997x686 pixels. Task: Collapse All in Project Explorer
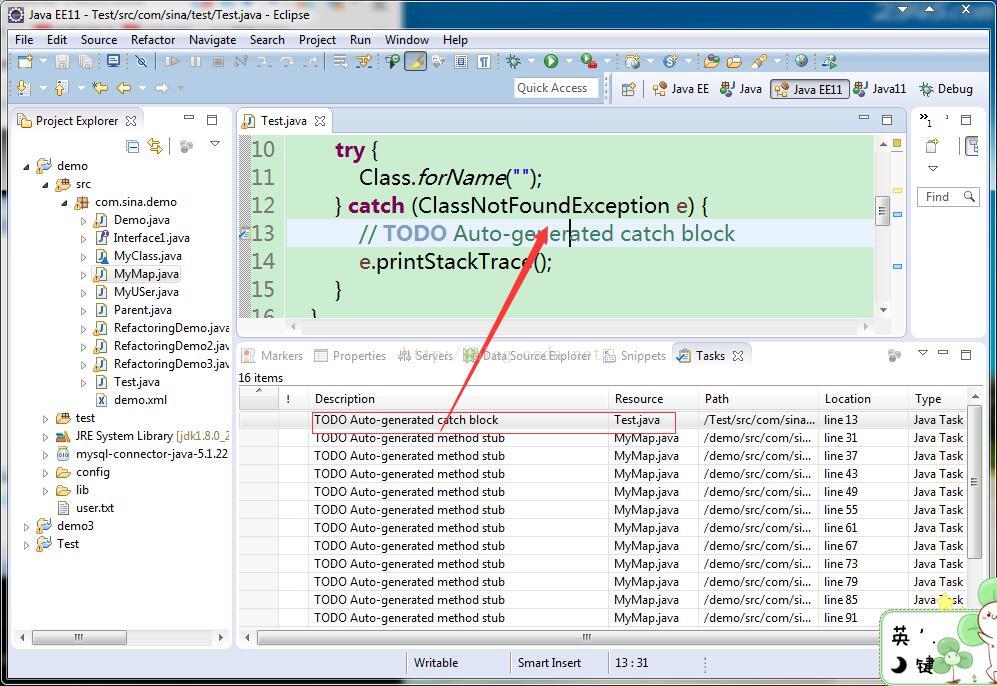(x=132, y=147)
